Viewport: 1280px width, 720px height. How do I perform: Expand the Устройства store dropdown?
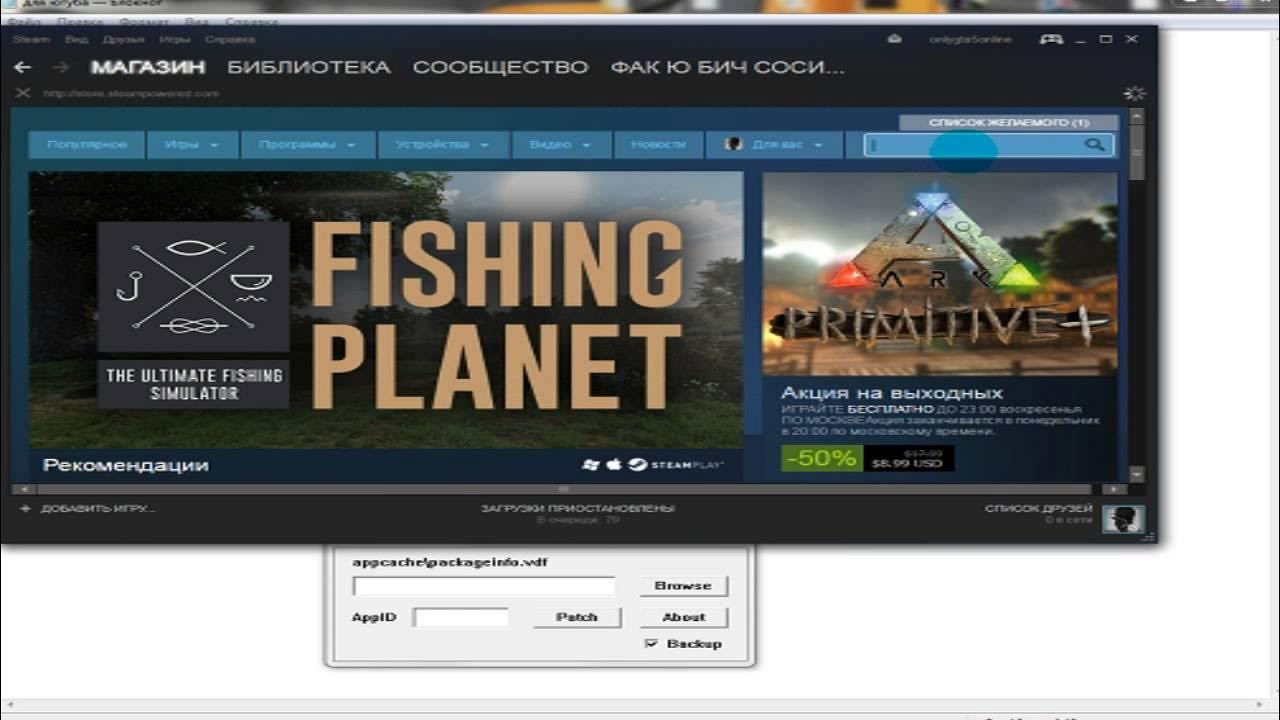(443, 145)
